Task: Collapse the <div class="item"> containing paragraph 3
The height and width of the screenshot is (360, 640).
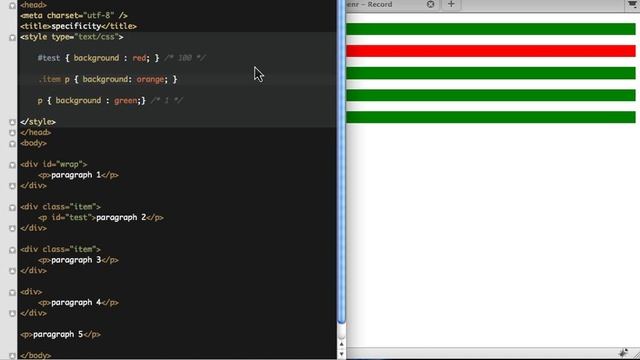Action: [x=13, y=250]
